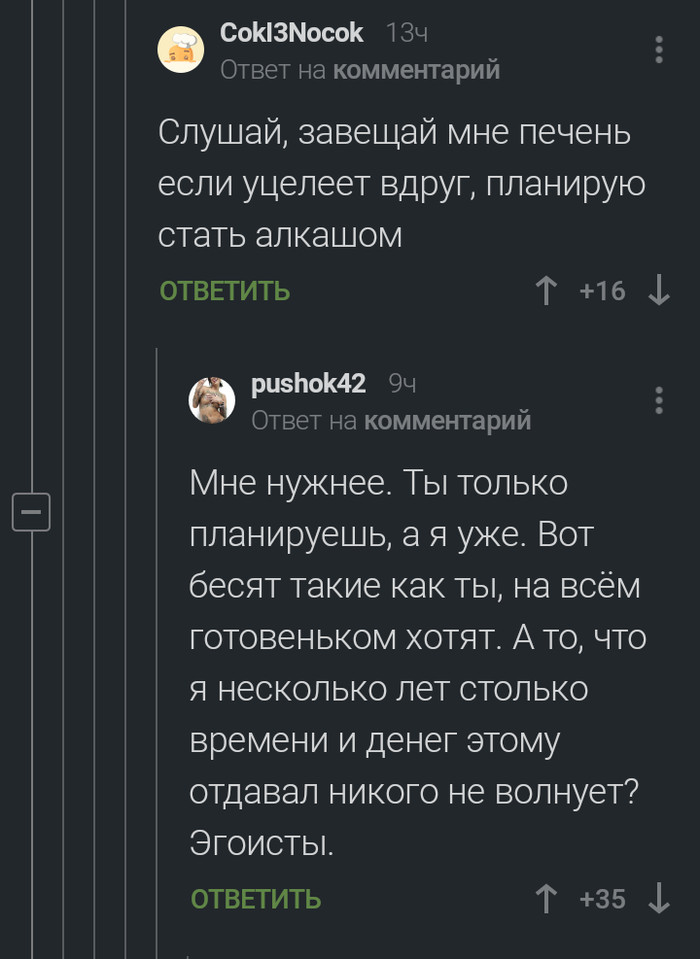Open three-dot menu on pushok42's comment
Viewport: 700px width, 959px height.
click(x=658, y=400)
